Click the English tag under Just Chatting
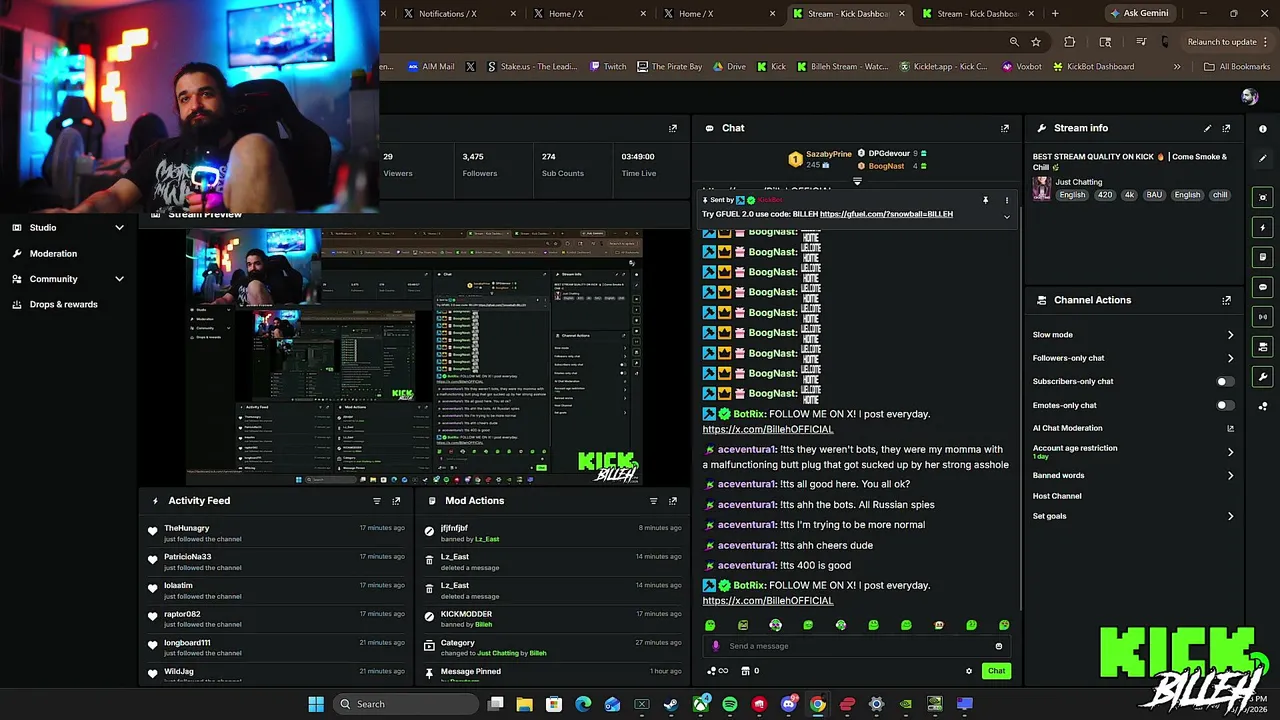The width and height of the screenshot is (1280, 720). (1072, 195)
